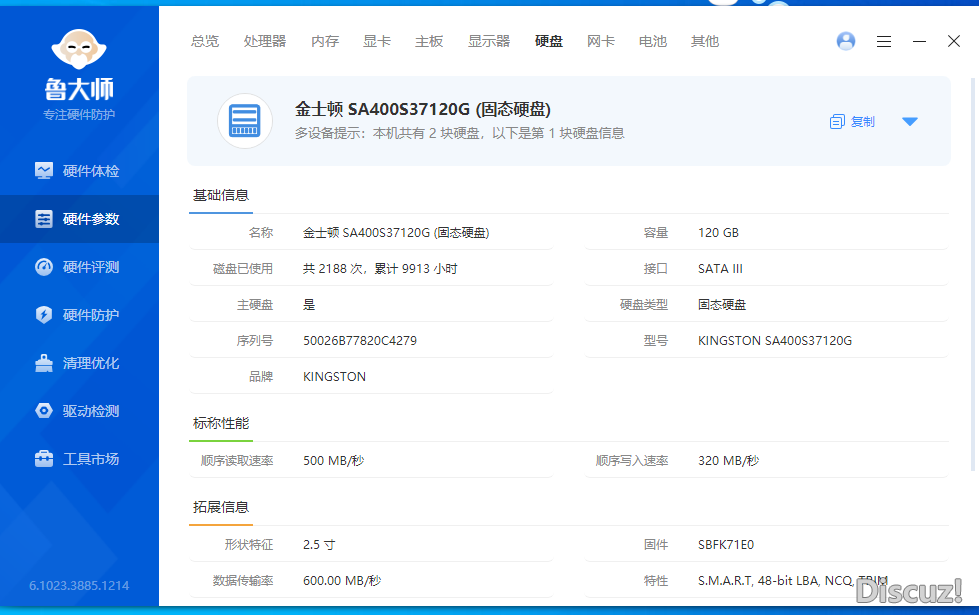Switch to 网卡 tab

coord(601,41)
